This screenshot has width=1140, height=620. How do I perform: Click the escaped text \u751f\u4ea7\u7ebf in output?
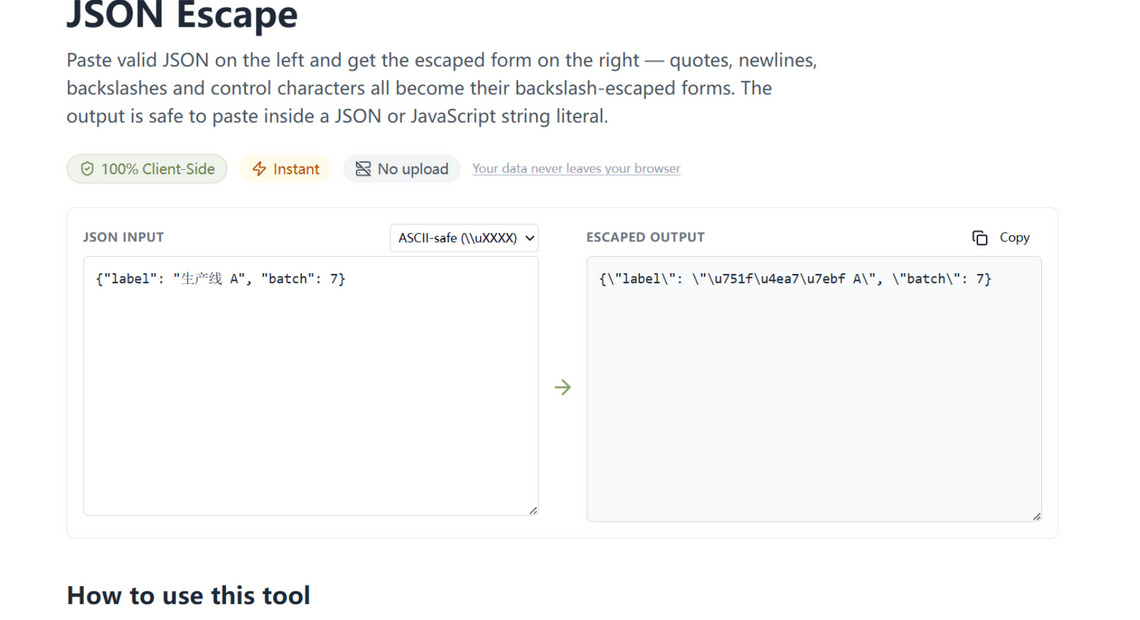coord(774,278)
